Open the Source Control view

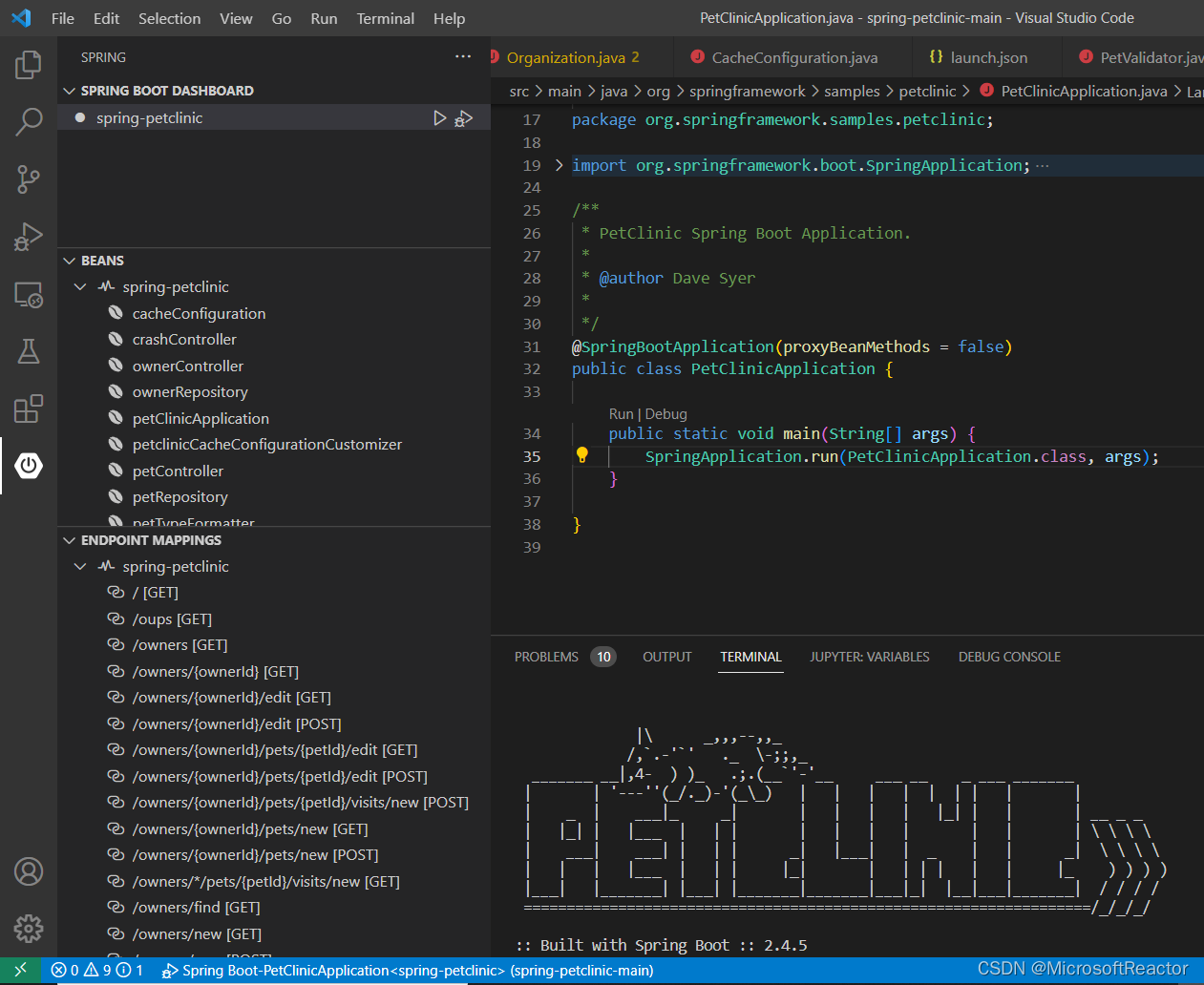pyautogui.click(x=29, y=178)
